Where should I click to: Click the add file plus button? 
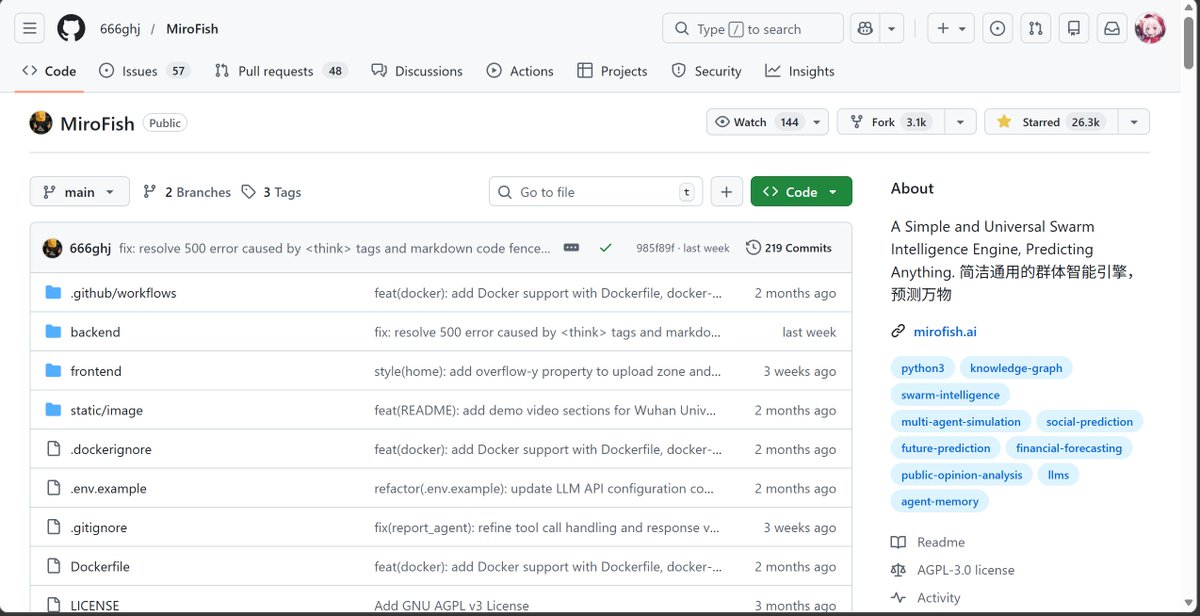pyautogui.click(x=727, y=192)
